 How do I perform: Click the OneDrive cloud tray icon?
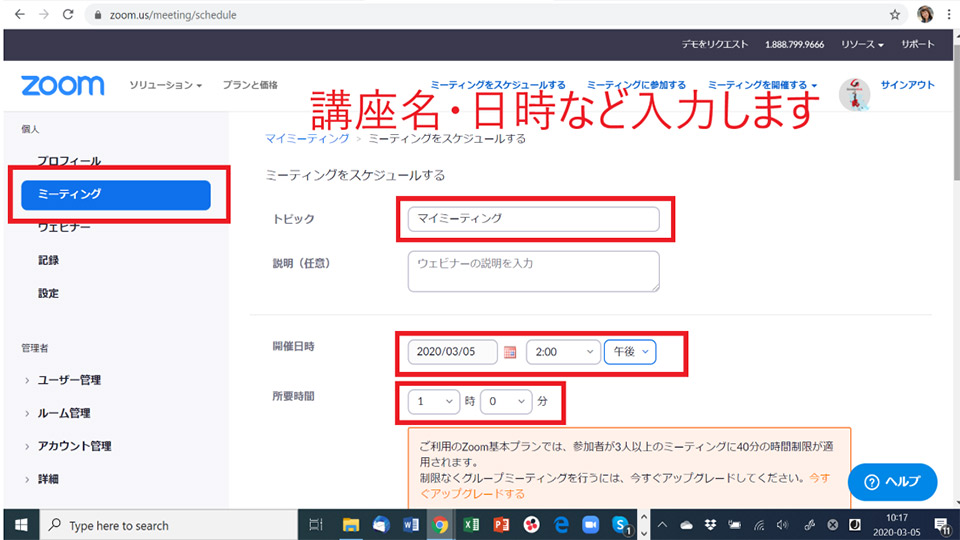click(x=686, y=525)
